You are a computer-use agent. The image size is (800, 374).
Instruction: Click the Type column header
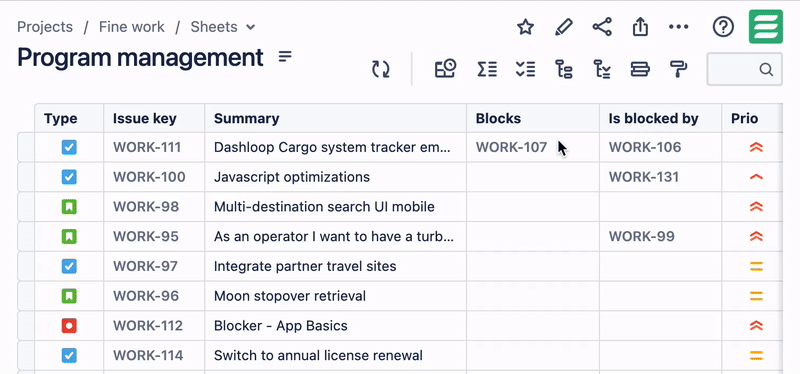pos(69,118)
